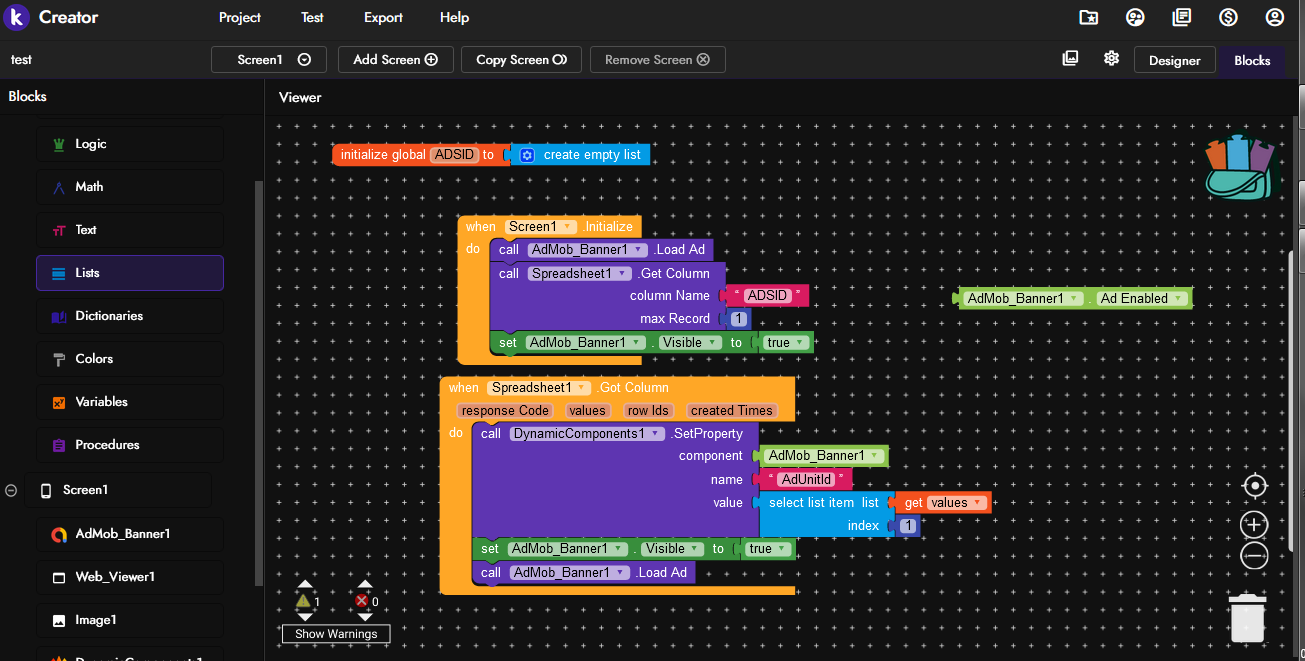Click the Kodular logo icon
1305x661 pixels.
pyautogui.click(x=17, y=18)
